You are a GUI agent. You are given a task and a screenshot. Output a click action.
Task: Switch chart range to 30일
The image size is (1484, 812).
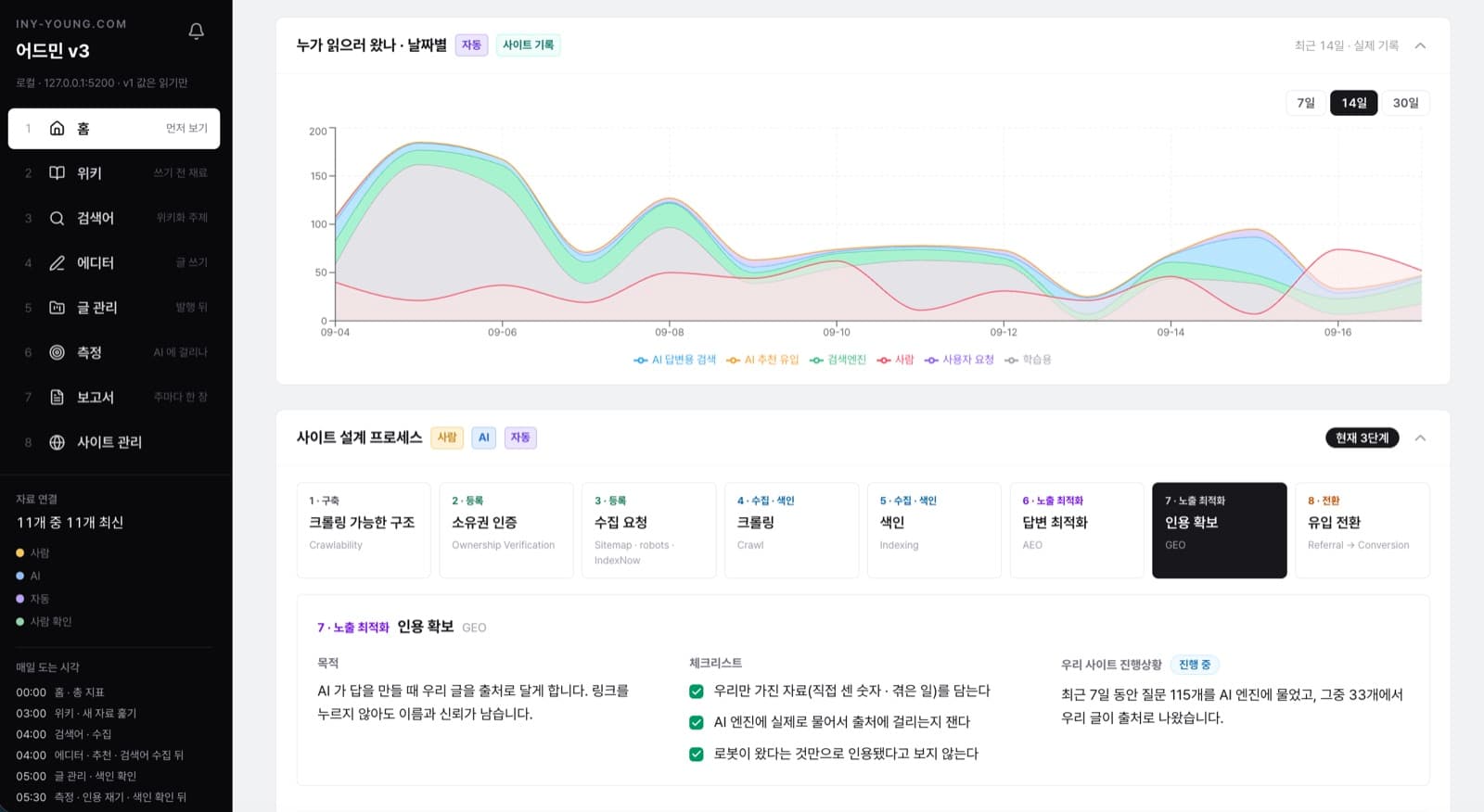tap(1406, 103)
